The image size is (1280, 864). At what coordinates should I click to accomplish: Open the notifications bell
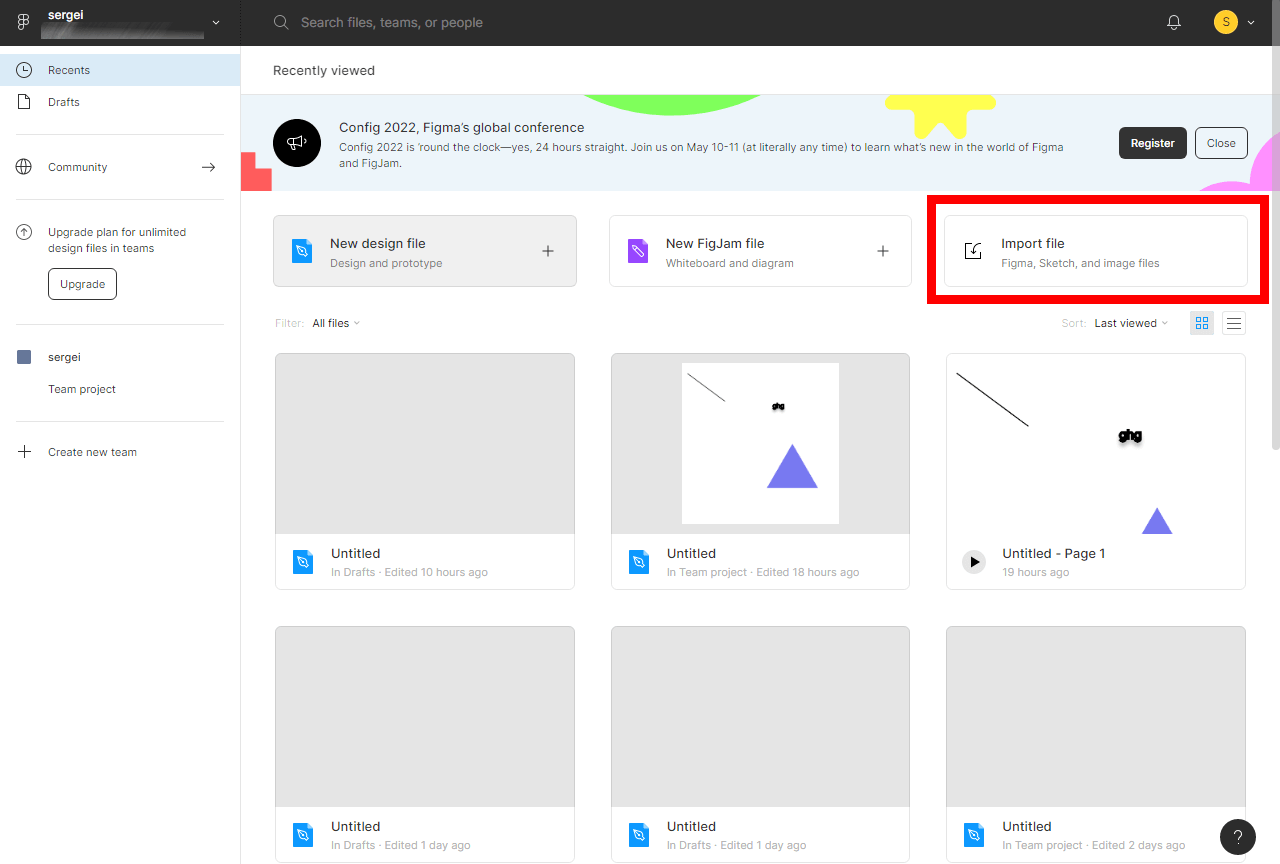click(1174, 22)
